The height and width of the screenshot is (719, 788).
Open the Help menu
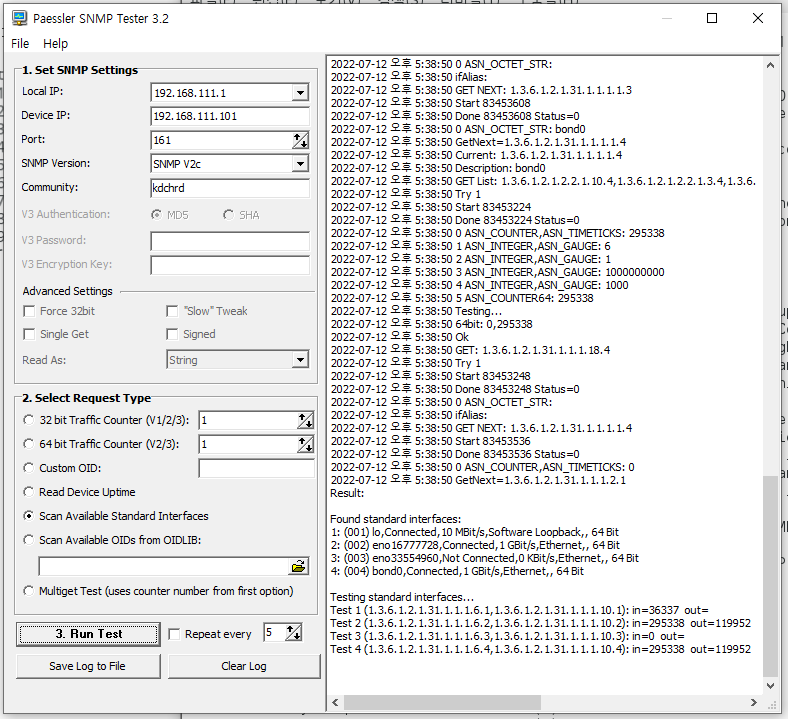(55, 44)
